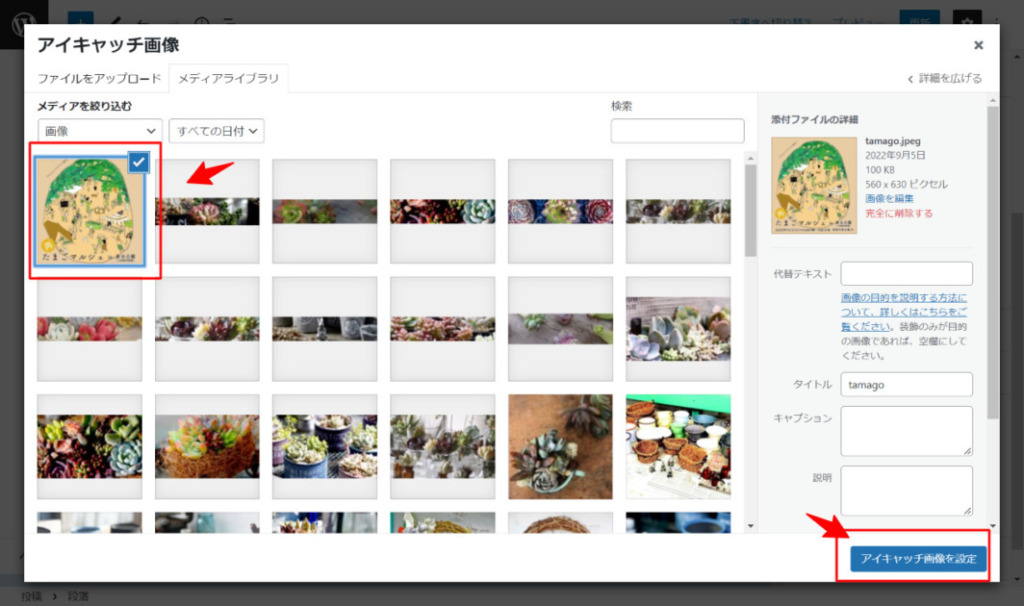1024x606 pixels.
Task: Focus the 代替テキスト input field
Action: (x=906, y=273)
